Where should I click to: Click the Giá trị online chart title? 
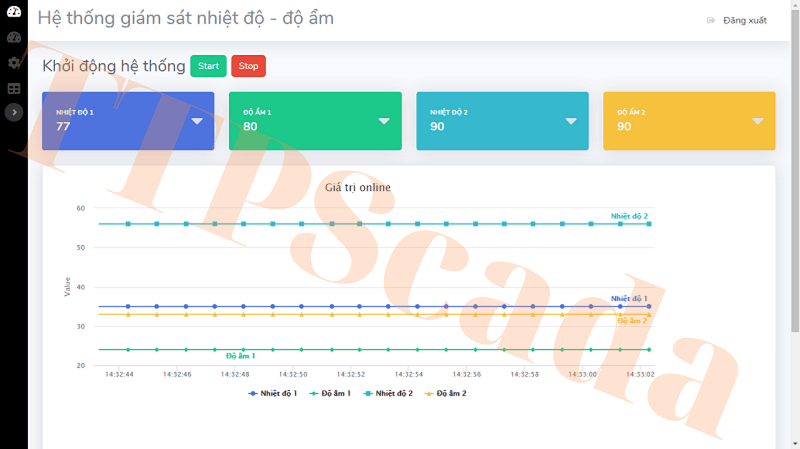[358, 187]
